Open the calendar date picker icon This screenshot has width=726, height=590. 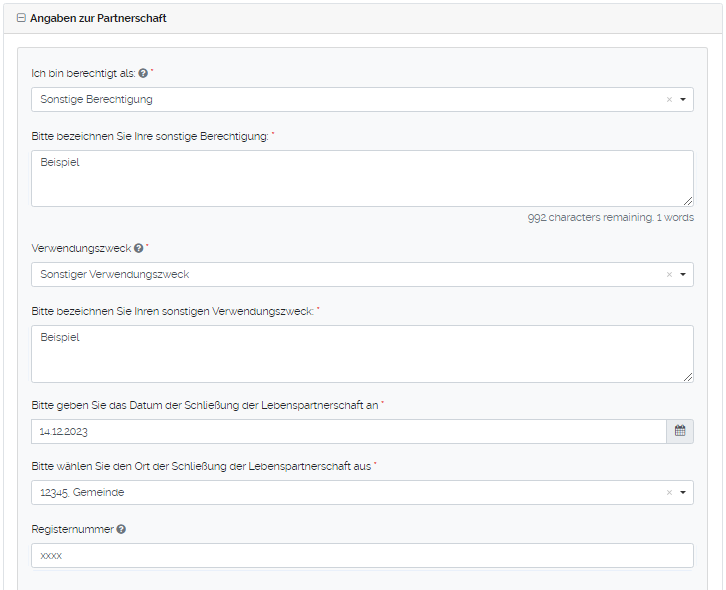(x=680, y=431)
